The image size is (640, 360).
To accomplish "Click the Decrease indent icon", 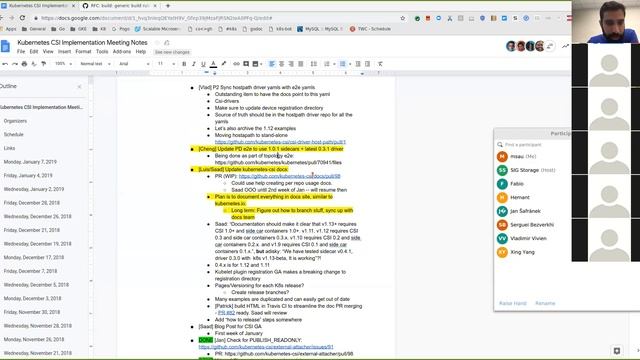I will coord(358,64).
